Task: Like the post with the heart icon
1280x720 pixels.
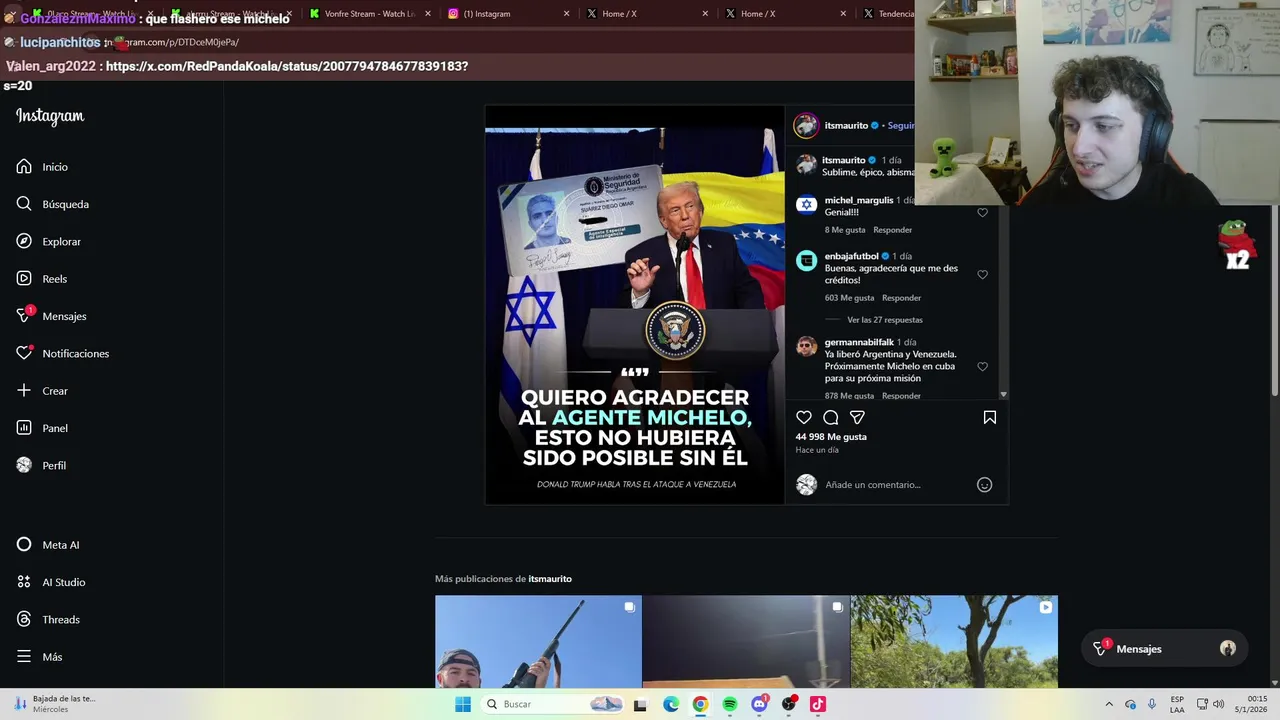Action: pyautogui.click(x=804, y=417)
